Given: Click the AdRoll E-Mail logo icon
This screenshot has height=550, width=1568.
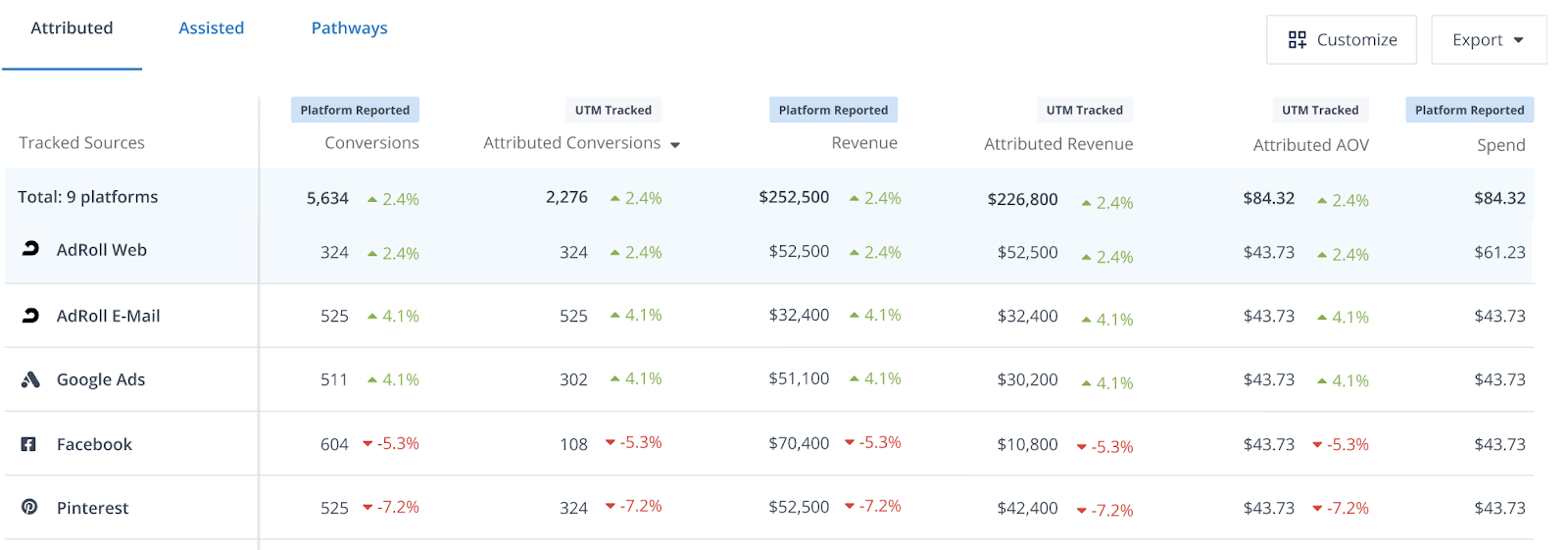Looking at the screenshot, I should point(30,316).
